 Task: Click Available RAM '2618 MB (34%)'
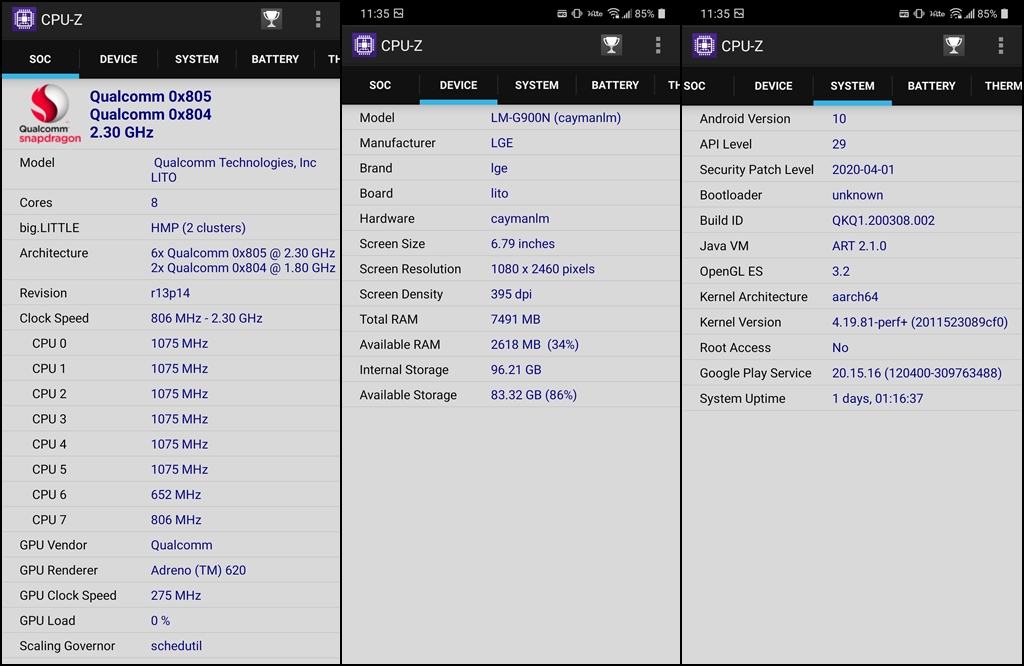[x=534, y=344]
